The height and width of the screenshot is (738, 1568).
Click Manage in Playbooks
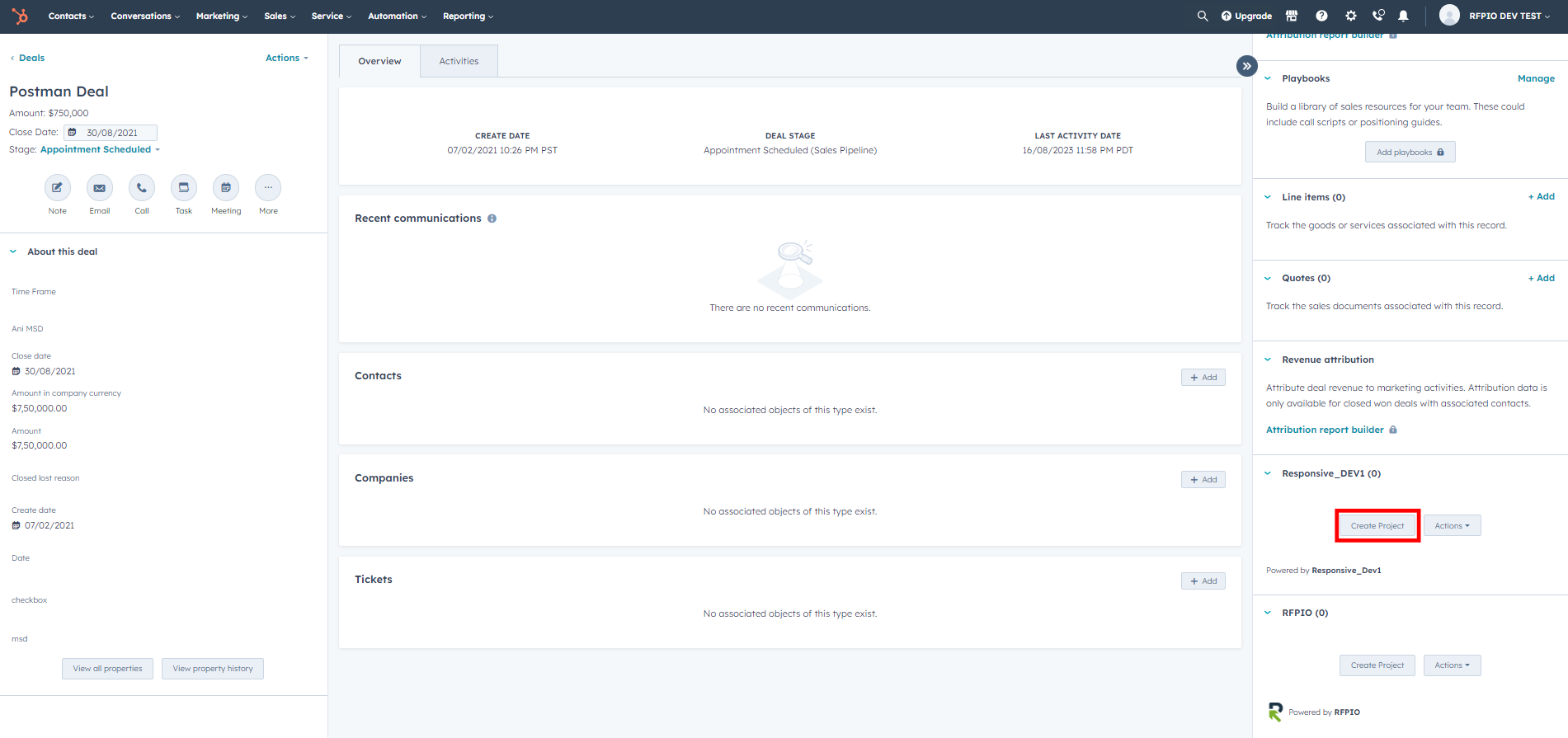pyautogui.click(x=1536, y=78)
